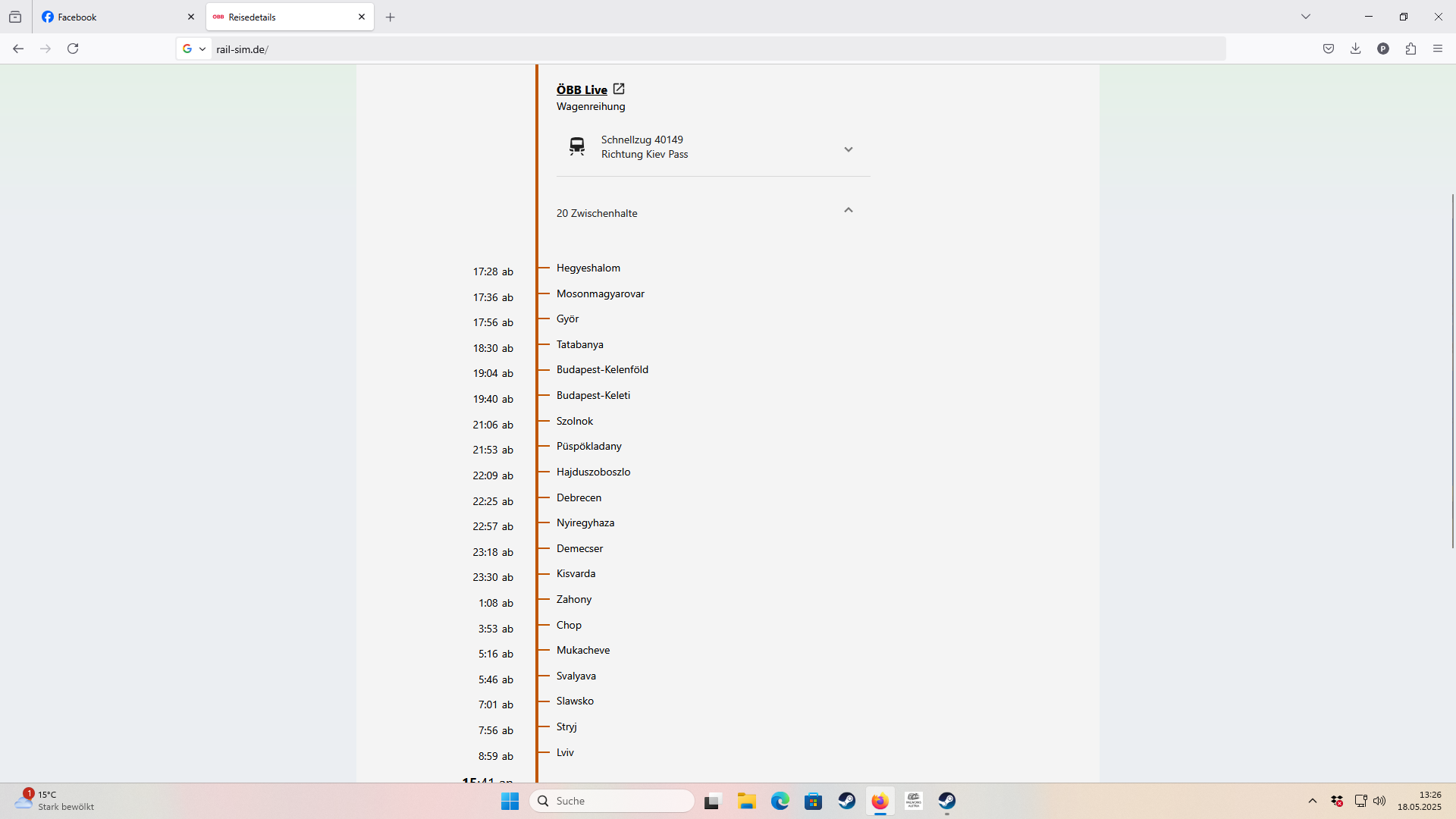The height and width of the screenshot is (819, 1456).
Task: Open the extensions puzzle icon
Action: click(1410, 49)
